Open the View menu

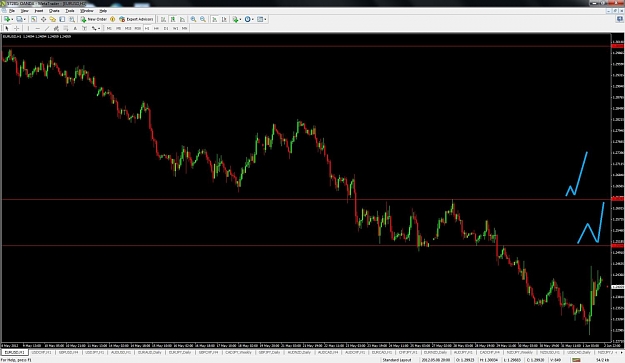[24, 11]
